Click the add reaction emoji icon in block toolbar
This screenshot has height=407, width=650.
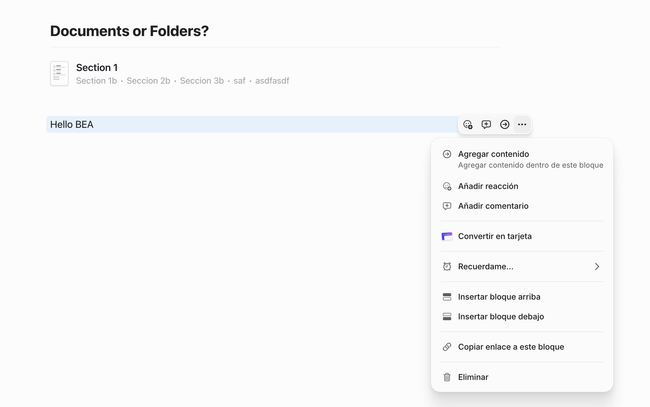pos(468,125)
